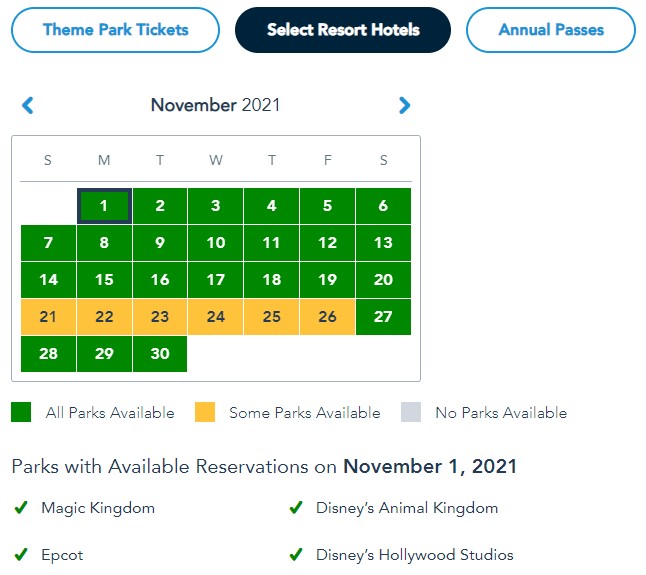The image size is (646, 575).
Task: Click the green checkmark beside Magic Kingdom
Action: [21, 508]
